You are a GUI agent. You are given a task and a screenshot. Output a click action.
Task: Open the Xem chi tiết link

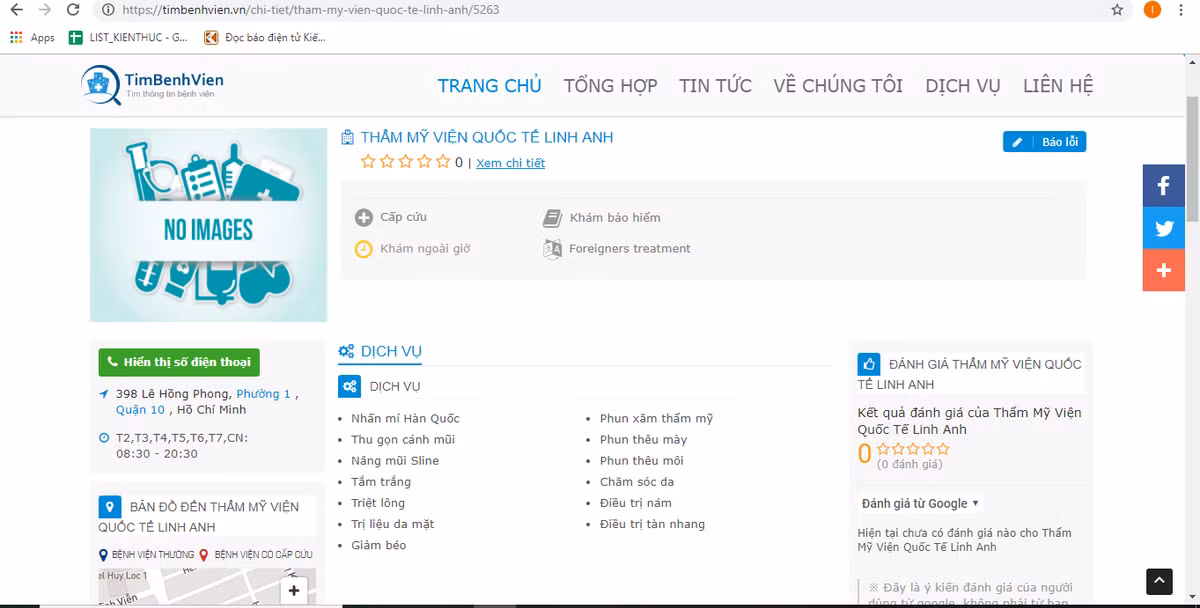511,162
